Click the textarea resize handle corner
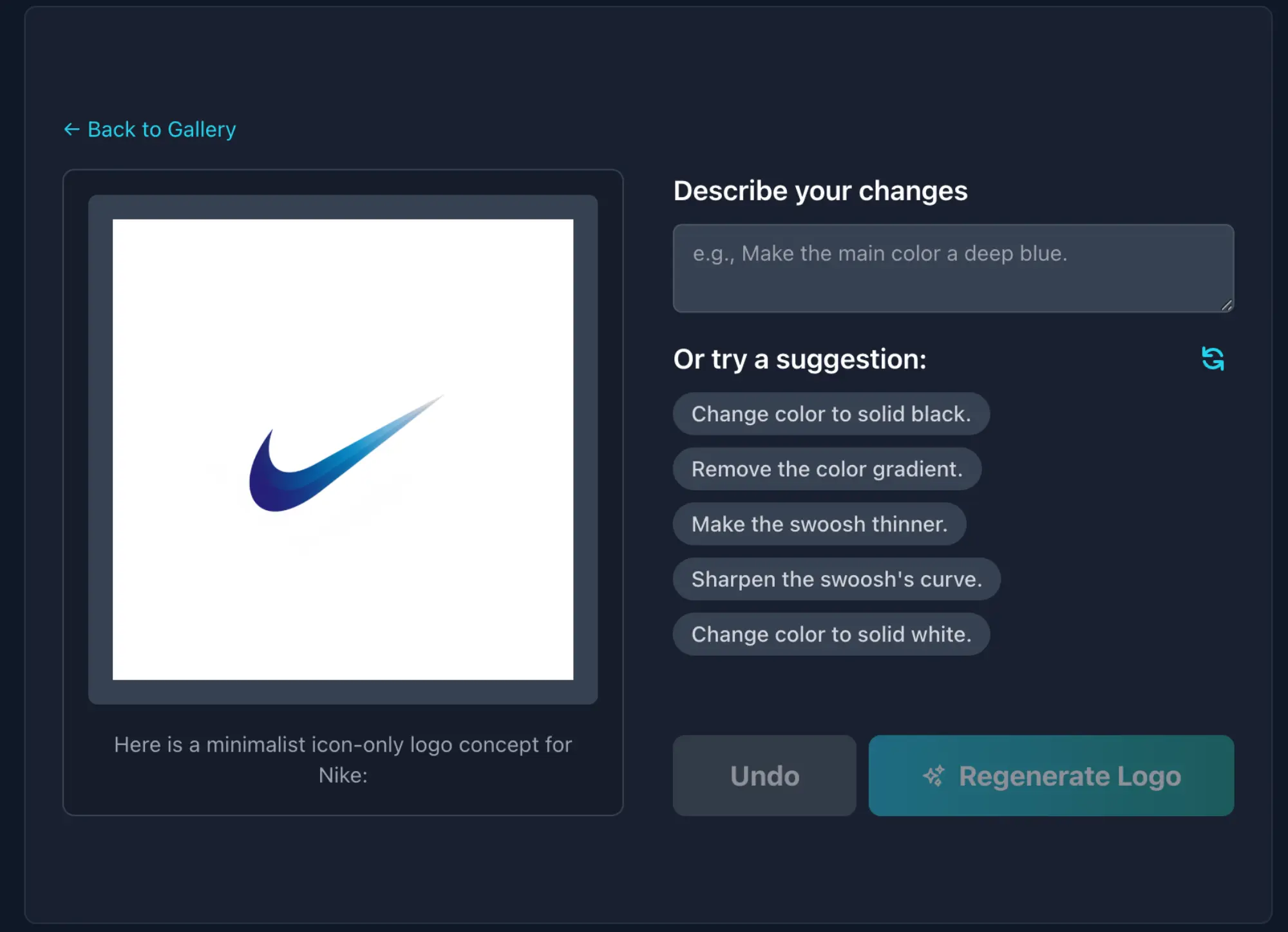Screen dimensions: 1288x932 1226,305
